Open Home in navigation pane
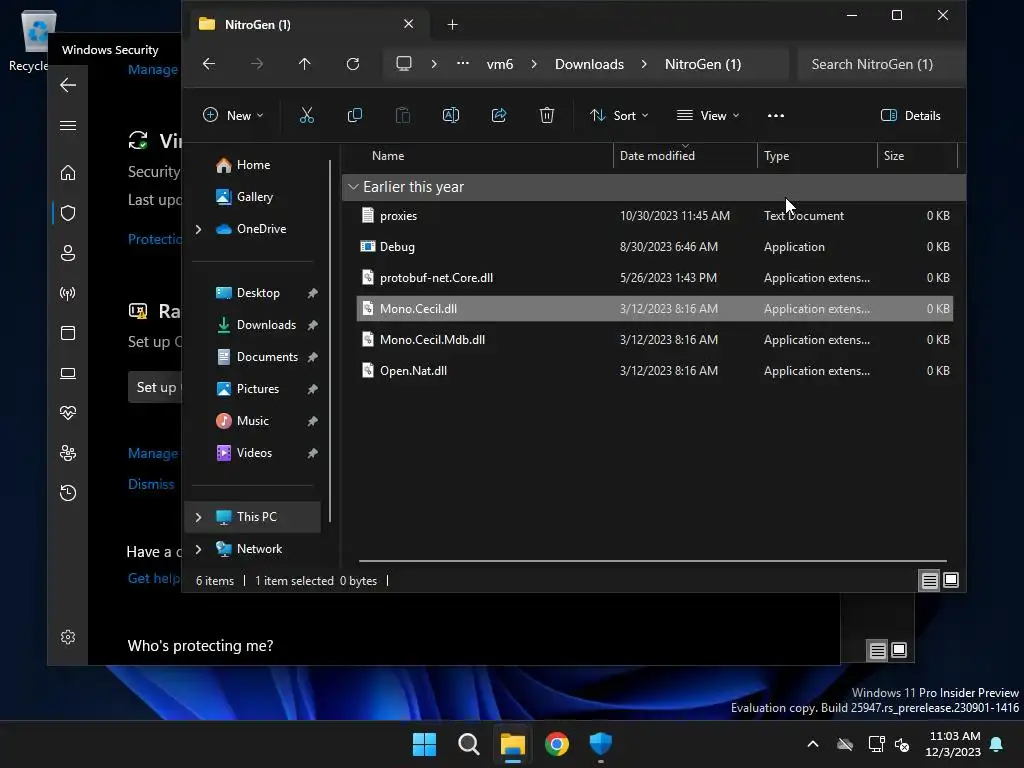Screen dimensions: 1024x768 [253, 165]
